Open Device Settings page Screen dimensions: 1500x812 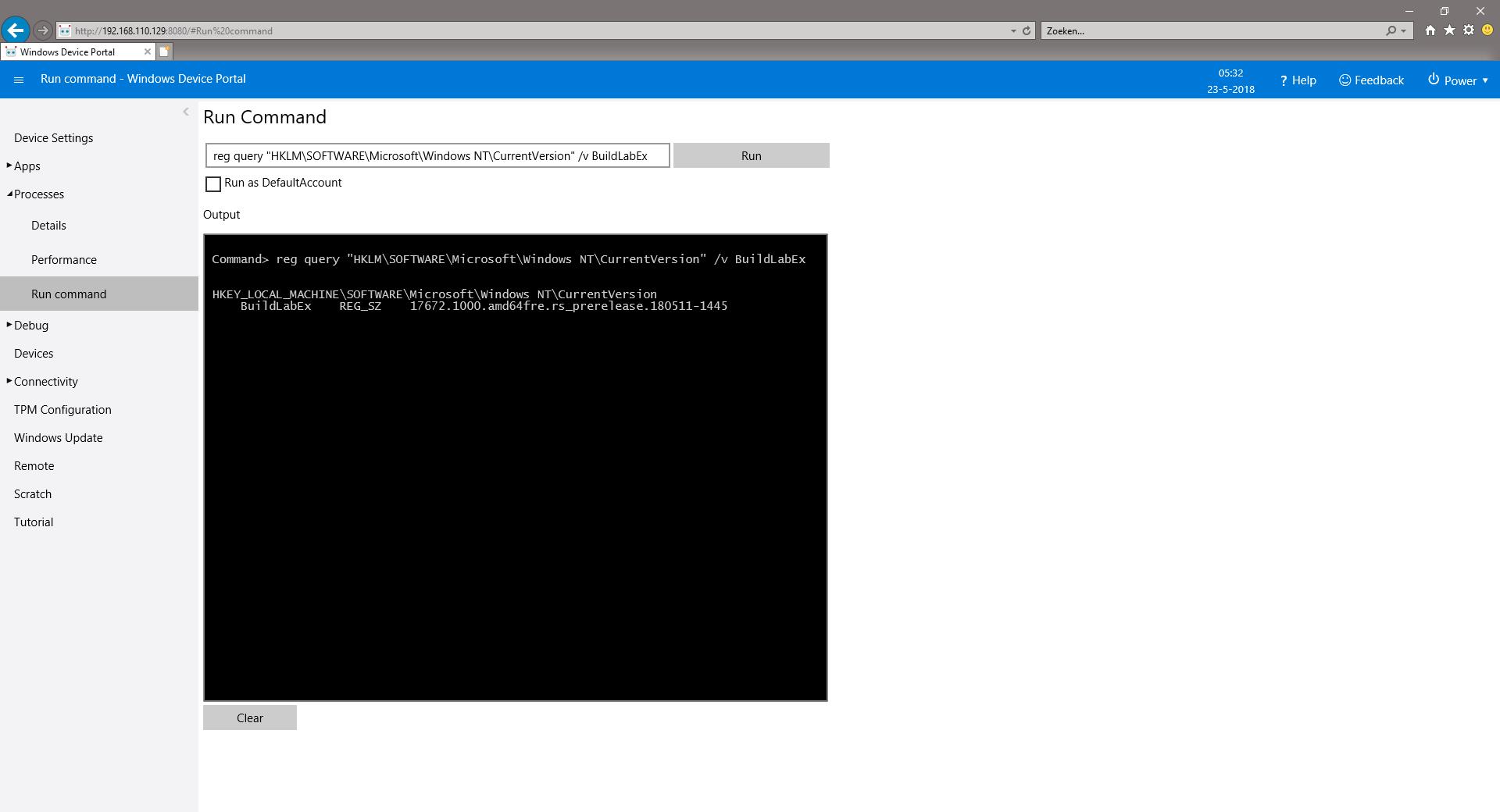pos(53,138)
